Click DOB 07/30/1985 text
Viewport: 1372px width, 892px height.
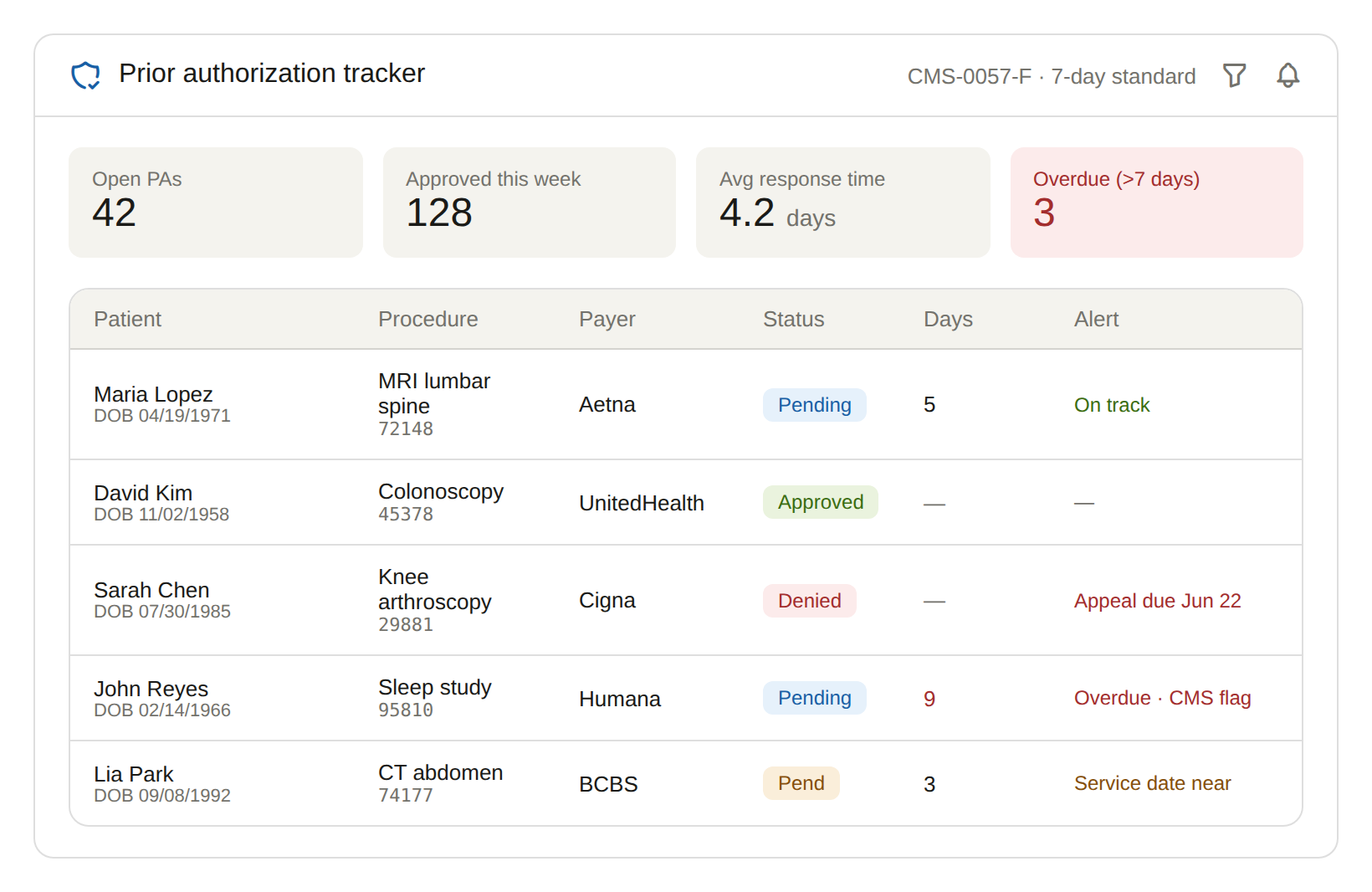tap(162, 612)
